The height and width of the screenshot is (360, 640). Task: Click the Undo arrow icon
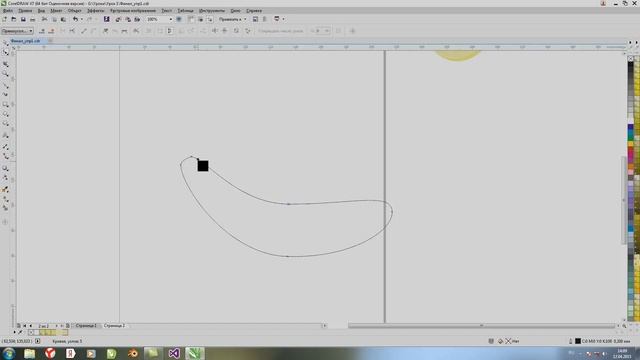76,19
